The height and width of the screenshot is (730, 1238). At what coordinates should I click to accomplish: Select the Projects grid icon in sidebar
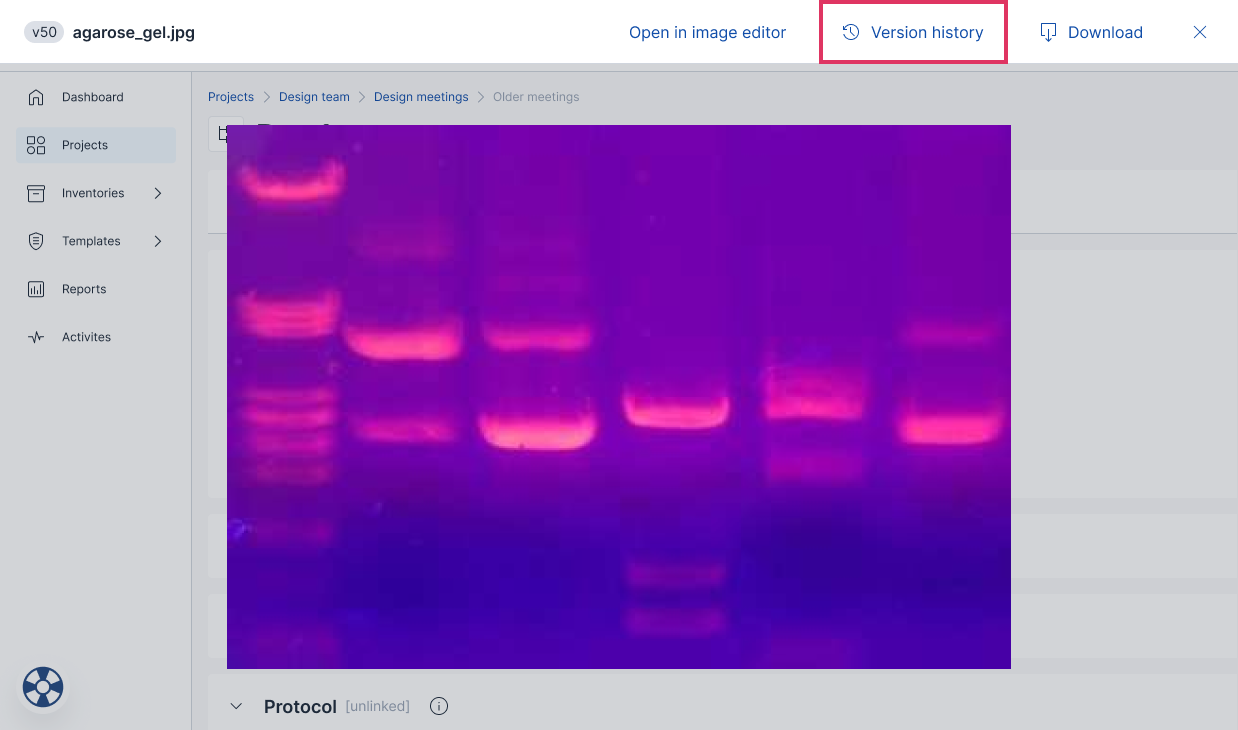36,145
